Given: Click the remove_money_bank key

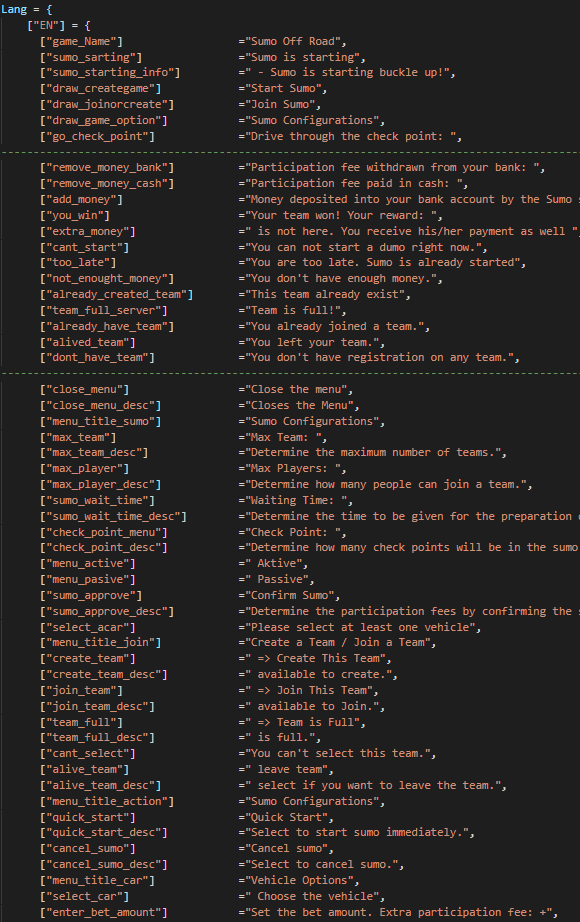Looking at the screenshot, I should [x=106, y=168].
